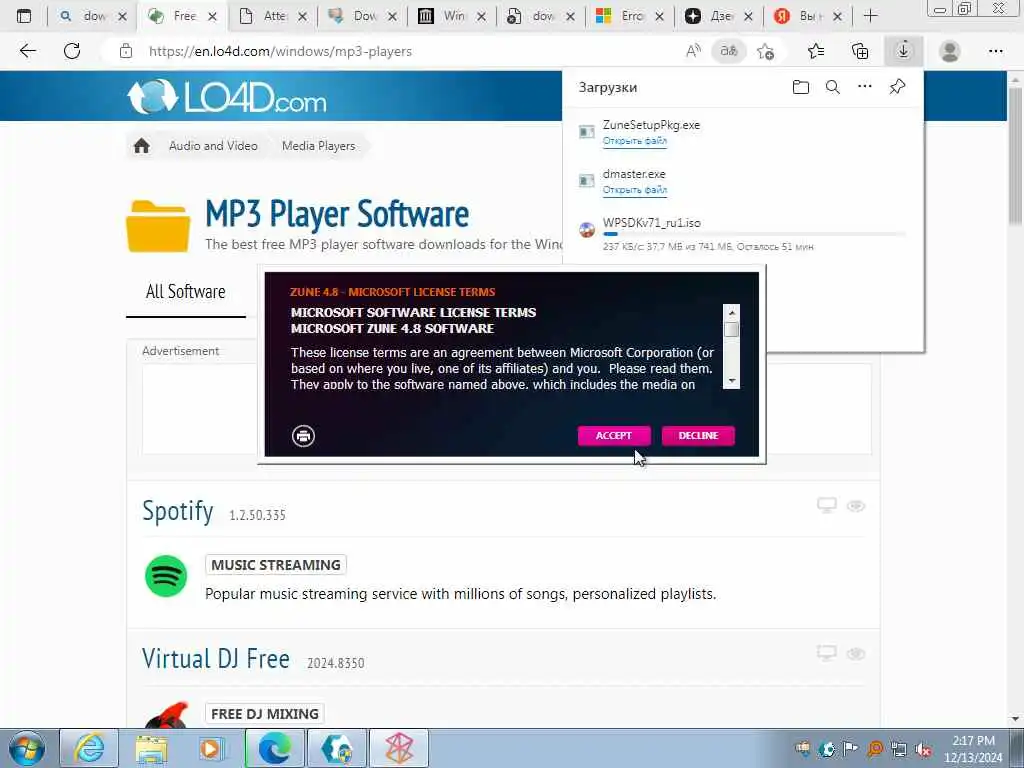
Task: Open dmaster.exe file link
Action: click(635, 190)
